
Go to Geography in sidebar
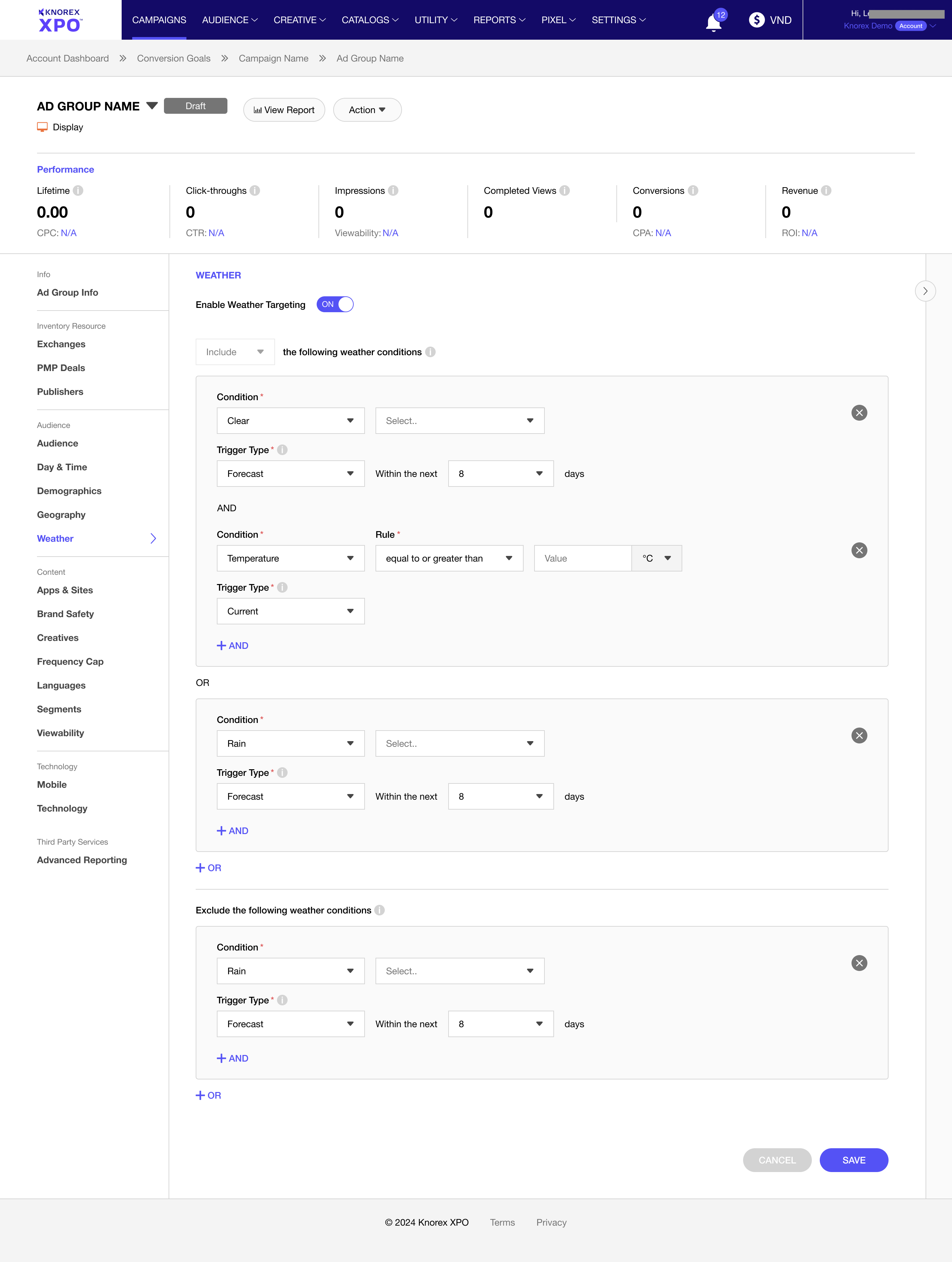pyautogui.click(x=61, y=515)
